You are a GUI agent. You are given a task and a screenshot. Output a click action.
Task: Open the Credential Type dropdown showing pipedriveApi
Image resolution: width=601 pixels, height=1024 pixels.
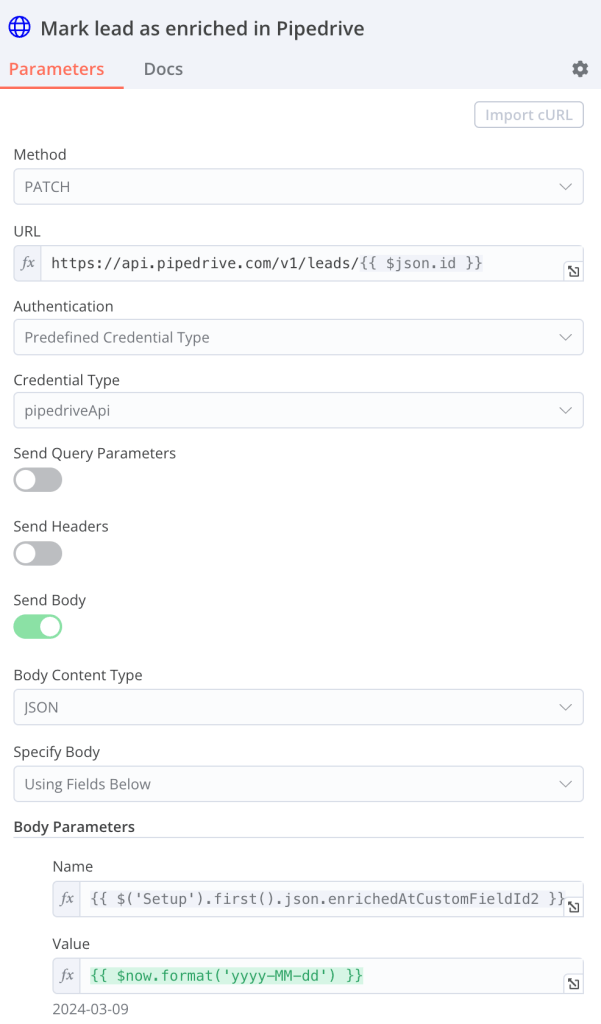[x=300, y=410]
